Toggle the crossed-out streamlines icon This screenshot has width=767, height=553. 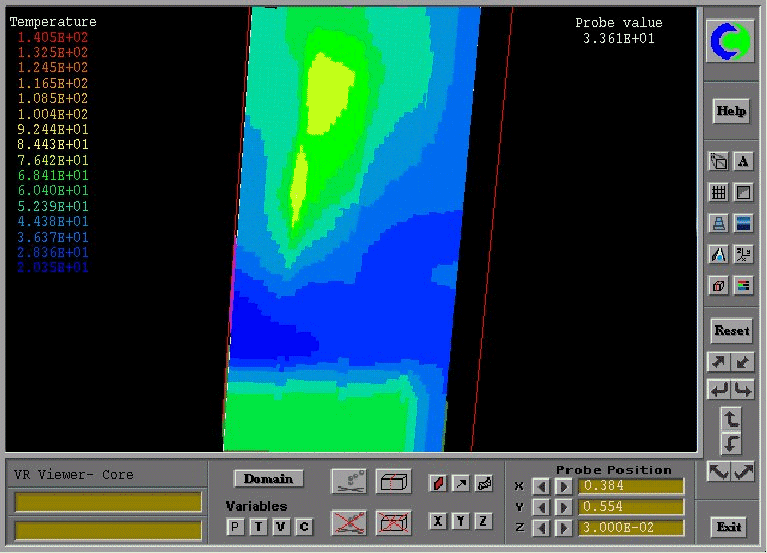pos(347,521)
